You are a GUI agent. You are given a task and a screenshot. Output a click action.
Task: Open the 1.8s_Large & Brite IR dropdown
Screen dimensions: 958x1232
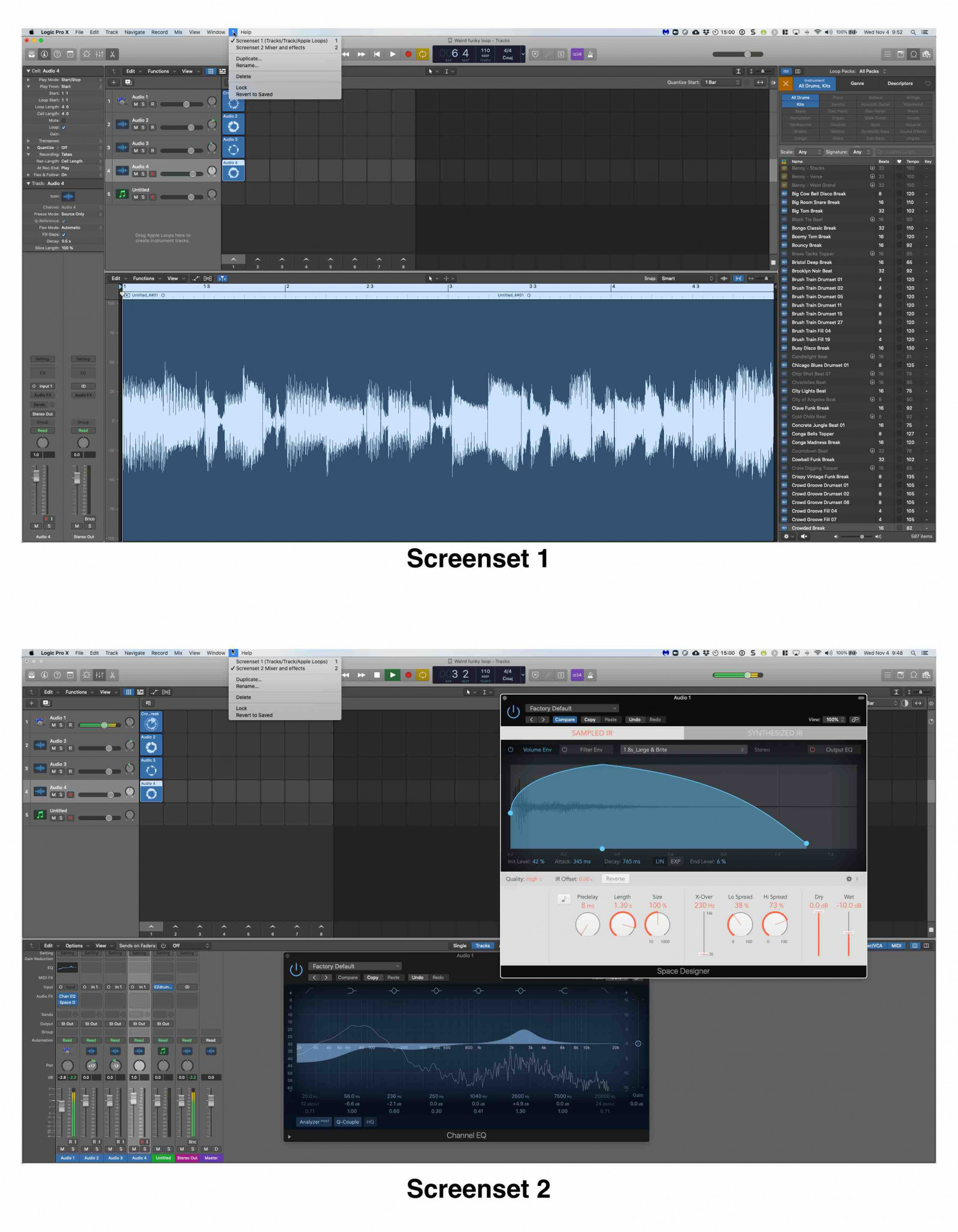click(683, 749)
